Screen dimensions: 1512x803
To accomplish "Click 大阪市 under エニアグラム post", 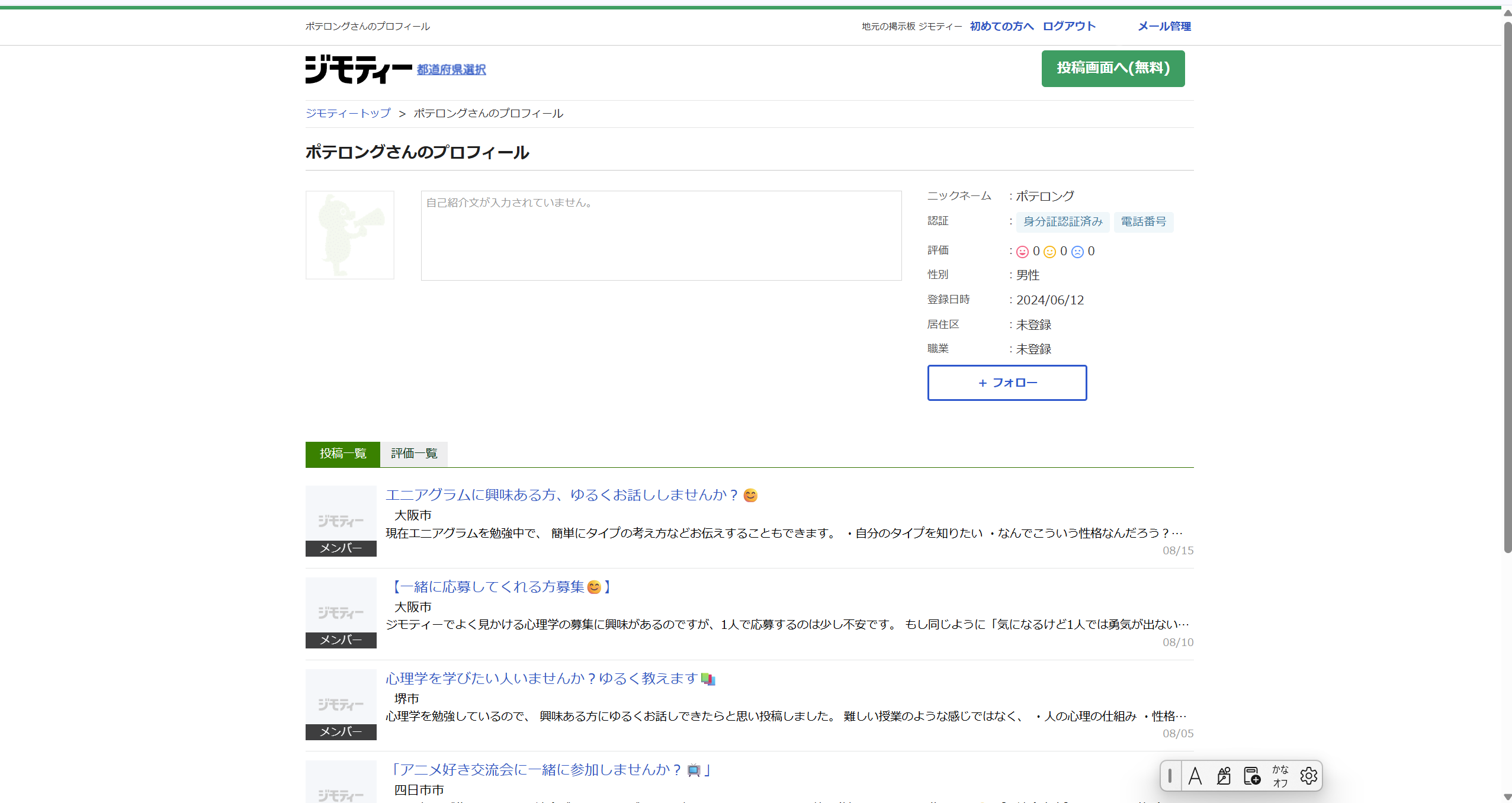I will [413, 515].
